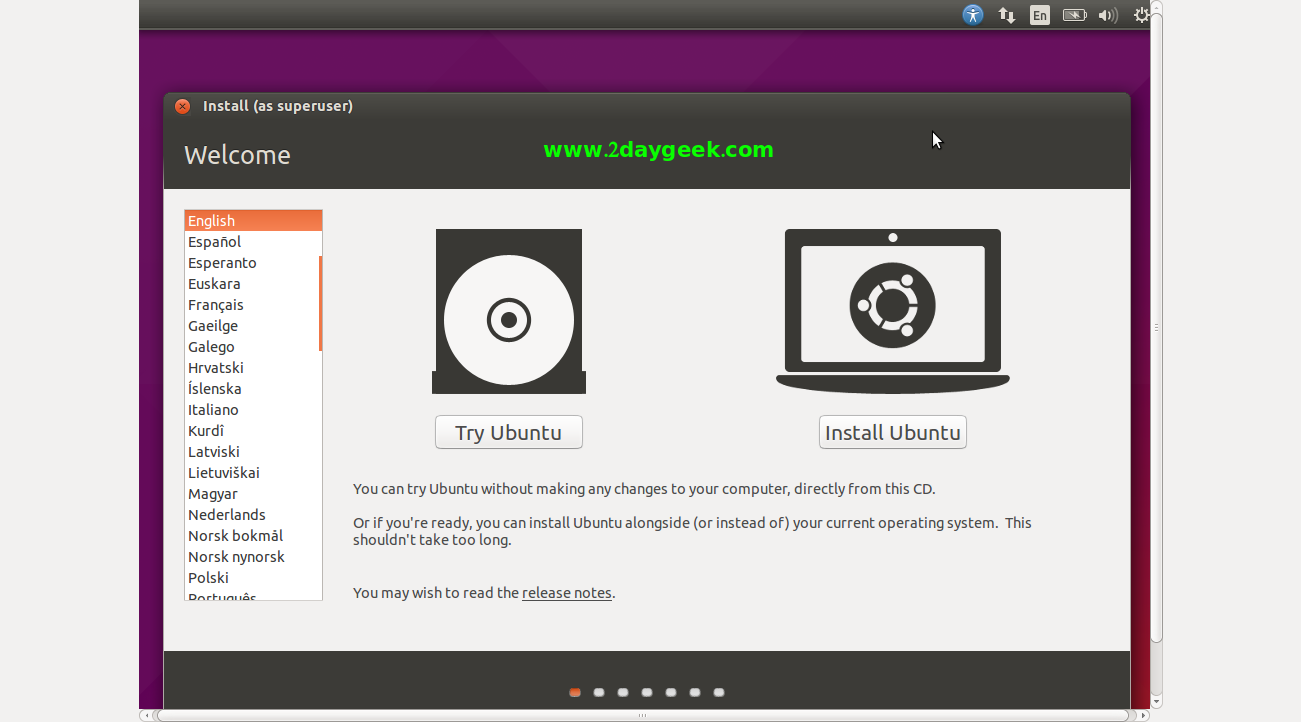This screenshot has width=1301, height=722.
Task: Select Euskara language
Action: [252, 284]
